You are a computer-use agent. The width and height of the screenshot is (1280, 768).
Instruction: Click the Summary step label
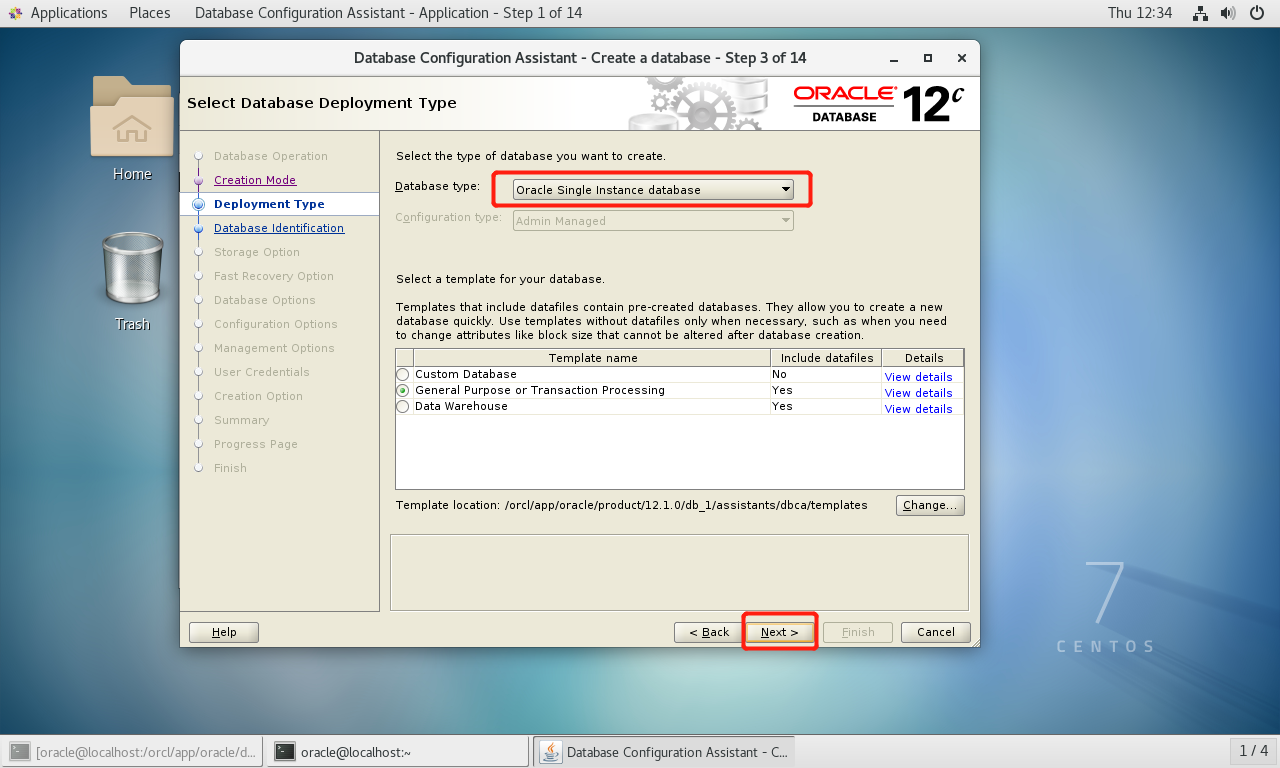(242, 420)
